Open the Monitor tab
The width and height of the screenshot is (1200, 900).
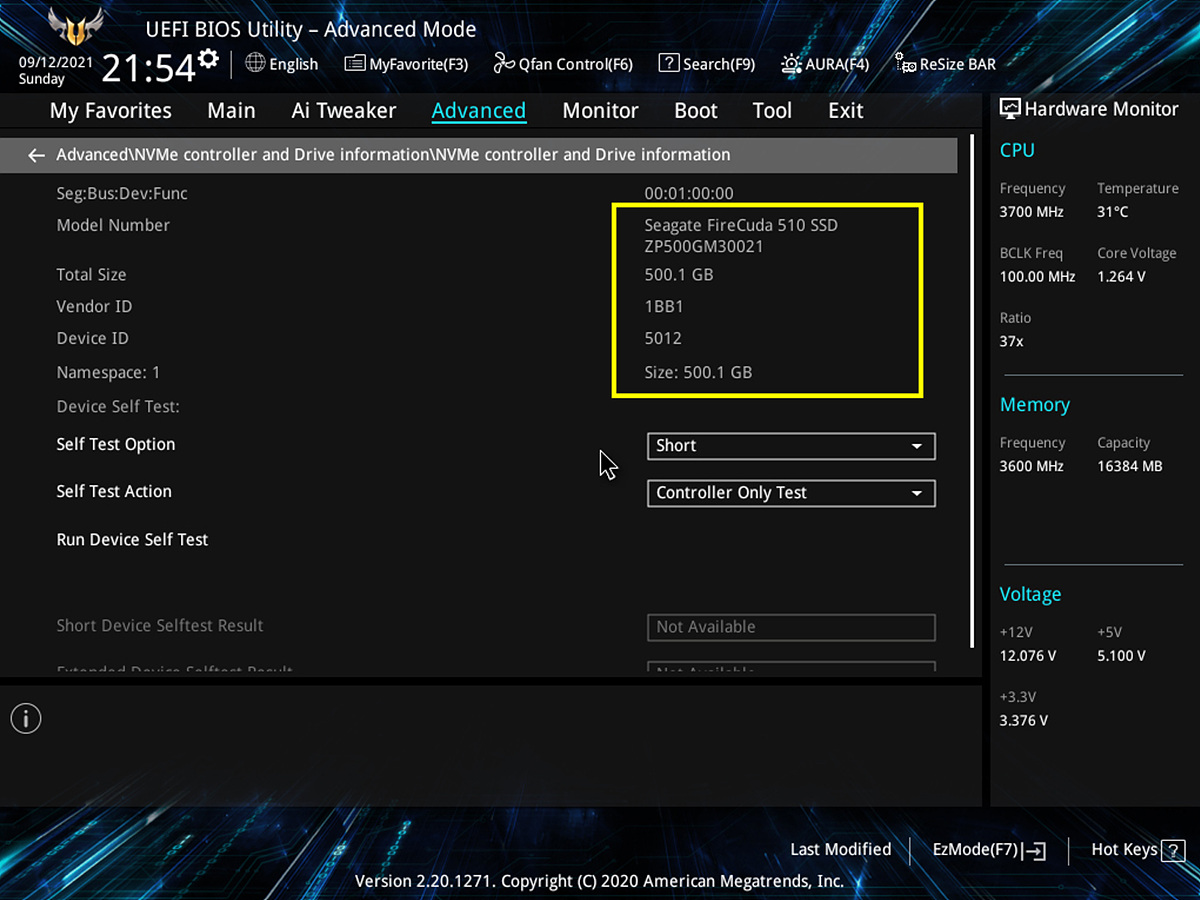click(600, 111)
